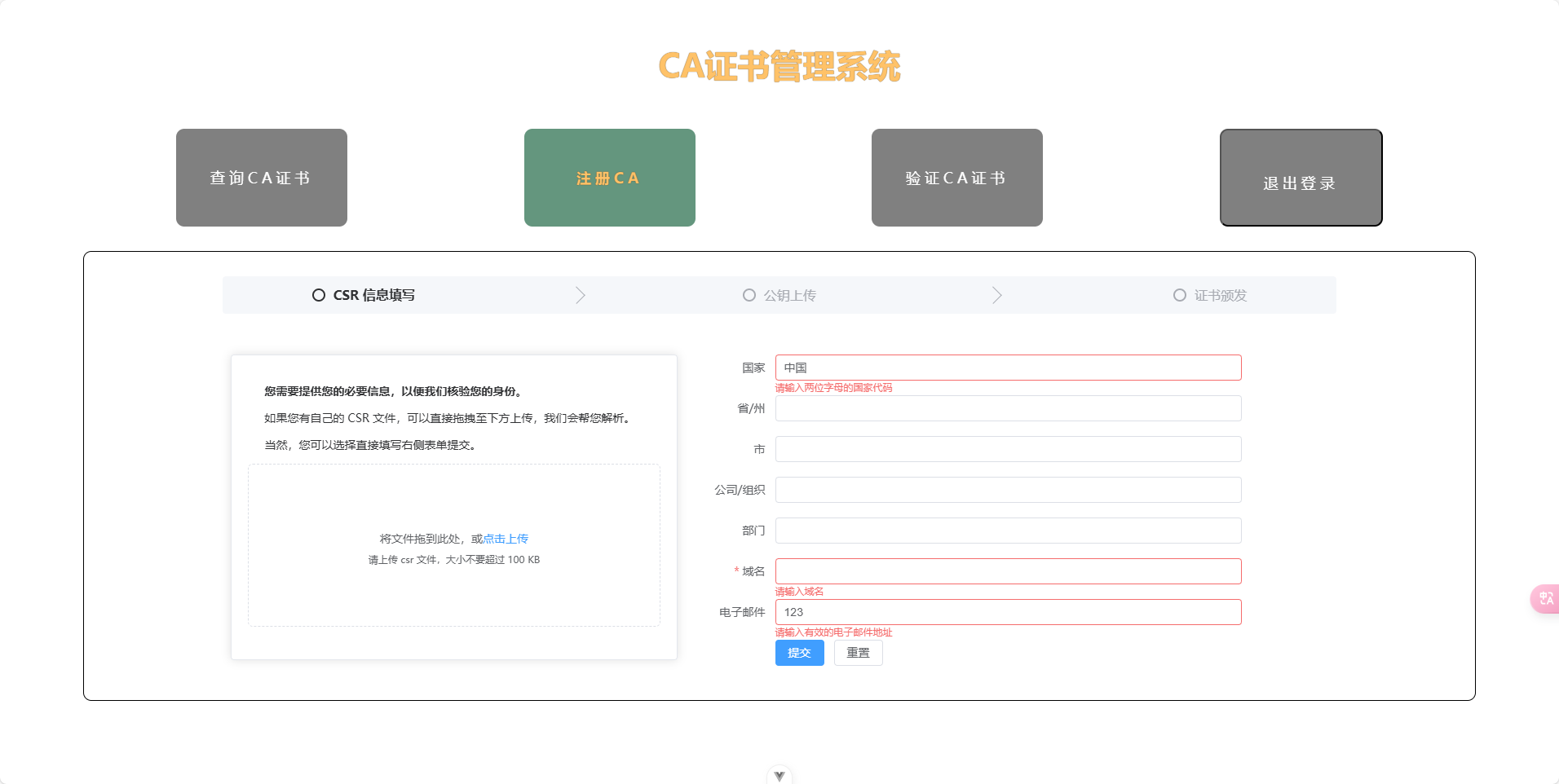This screenshot has width=1559, height=784.
Task: Click the 退出登录 button
Action: pyautogui.click(x=1301, y=178)
